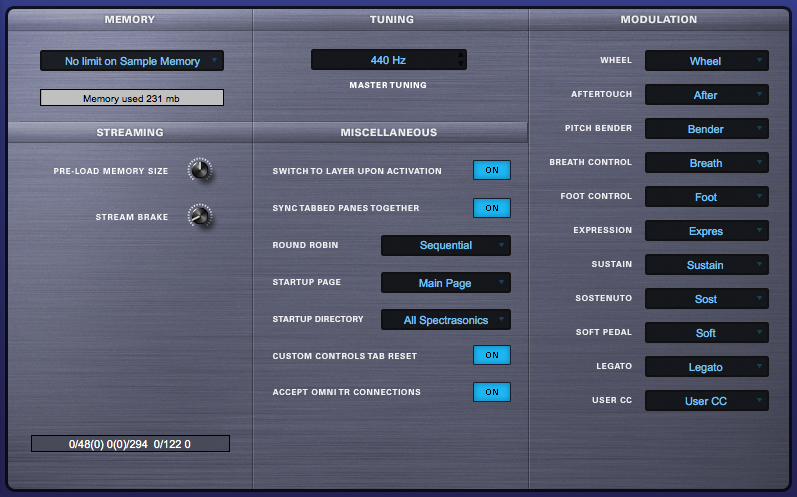Click the MEMORY section header
Image resolution: width=797 pixels, height=497 pixels.
pyautogui.click(x=130, y=19)
